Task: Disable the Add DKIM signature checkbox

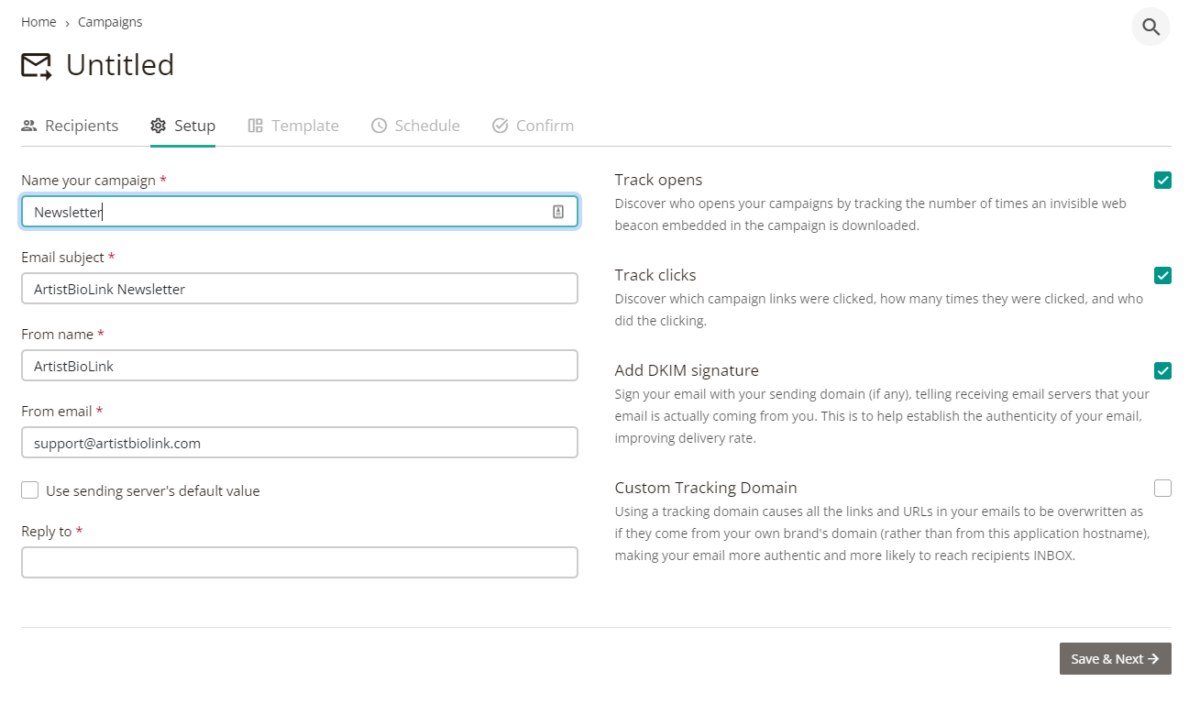Action: [1162, 370]
